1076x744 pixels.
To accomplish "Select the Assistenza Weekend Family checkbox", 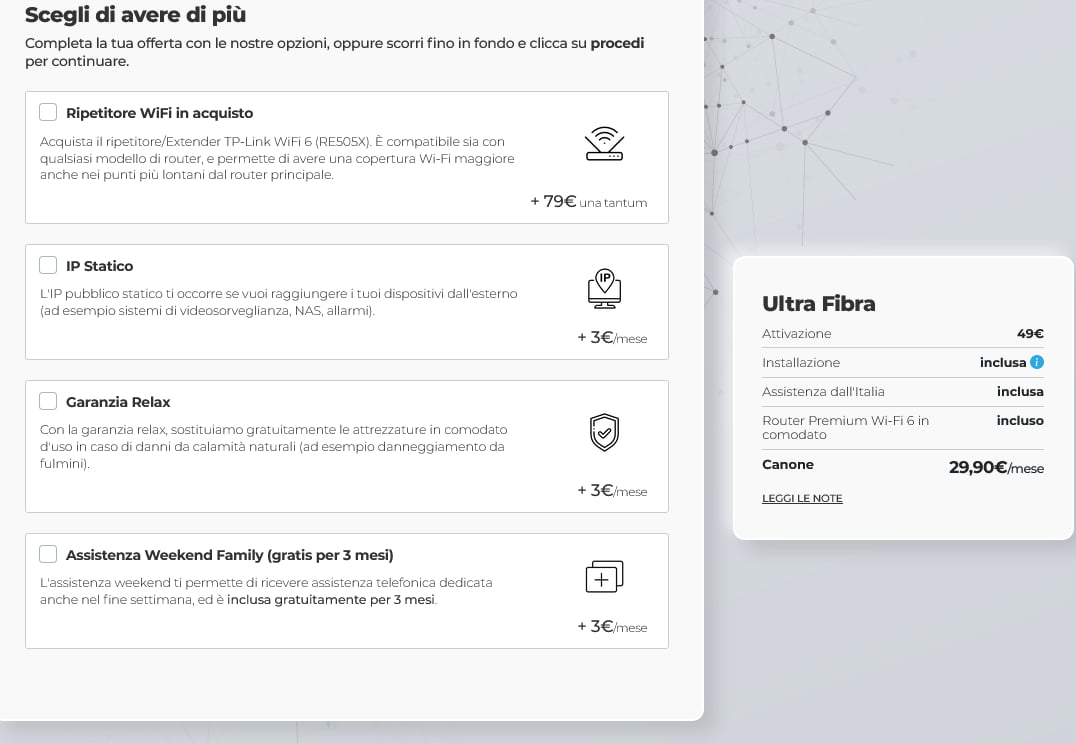I will [48, 554].
